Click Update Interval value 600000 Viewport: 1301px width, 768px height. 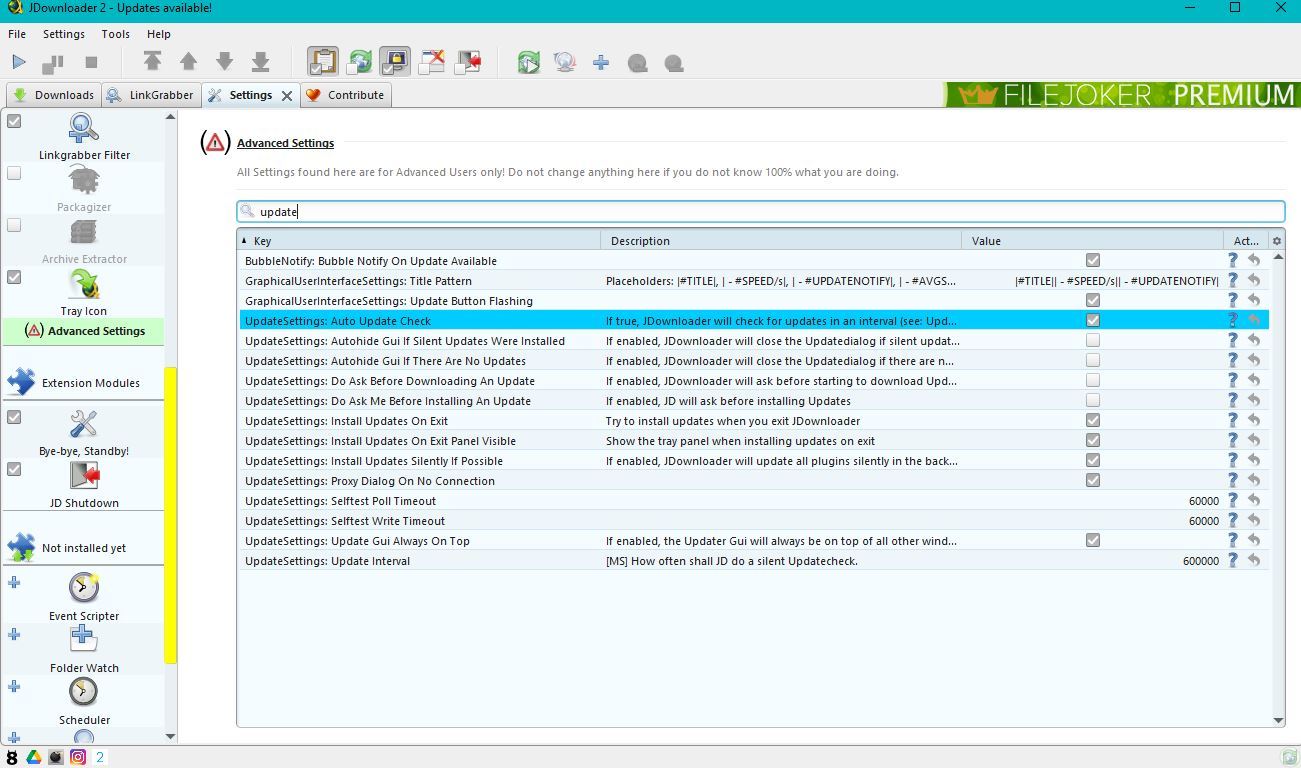pos(1200,561)
